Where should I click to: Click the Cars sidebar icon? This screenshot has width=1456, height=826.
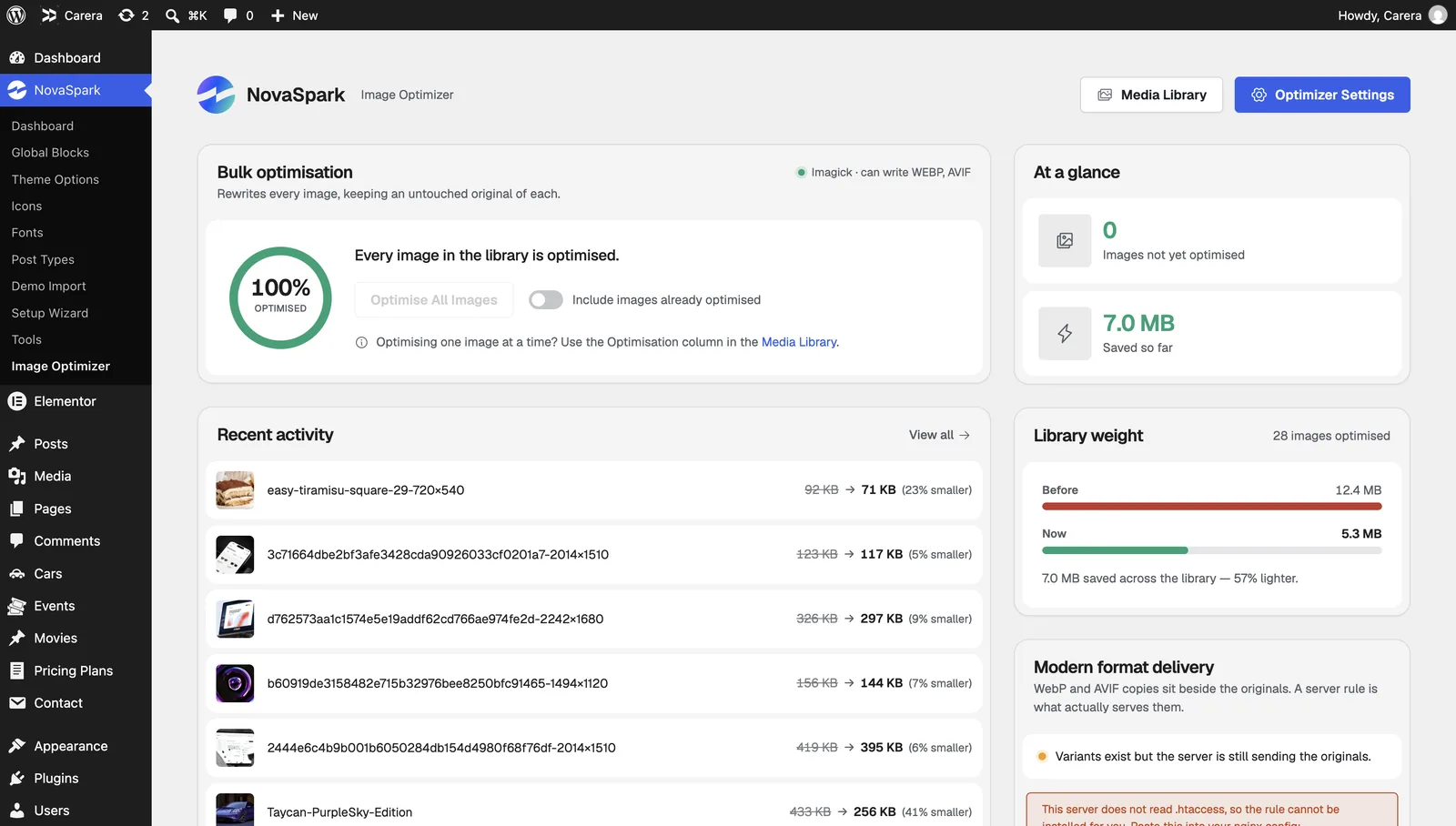click(x=17, y=573)
